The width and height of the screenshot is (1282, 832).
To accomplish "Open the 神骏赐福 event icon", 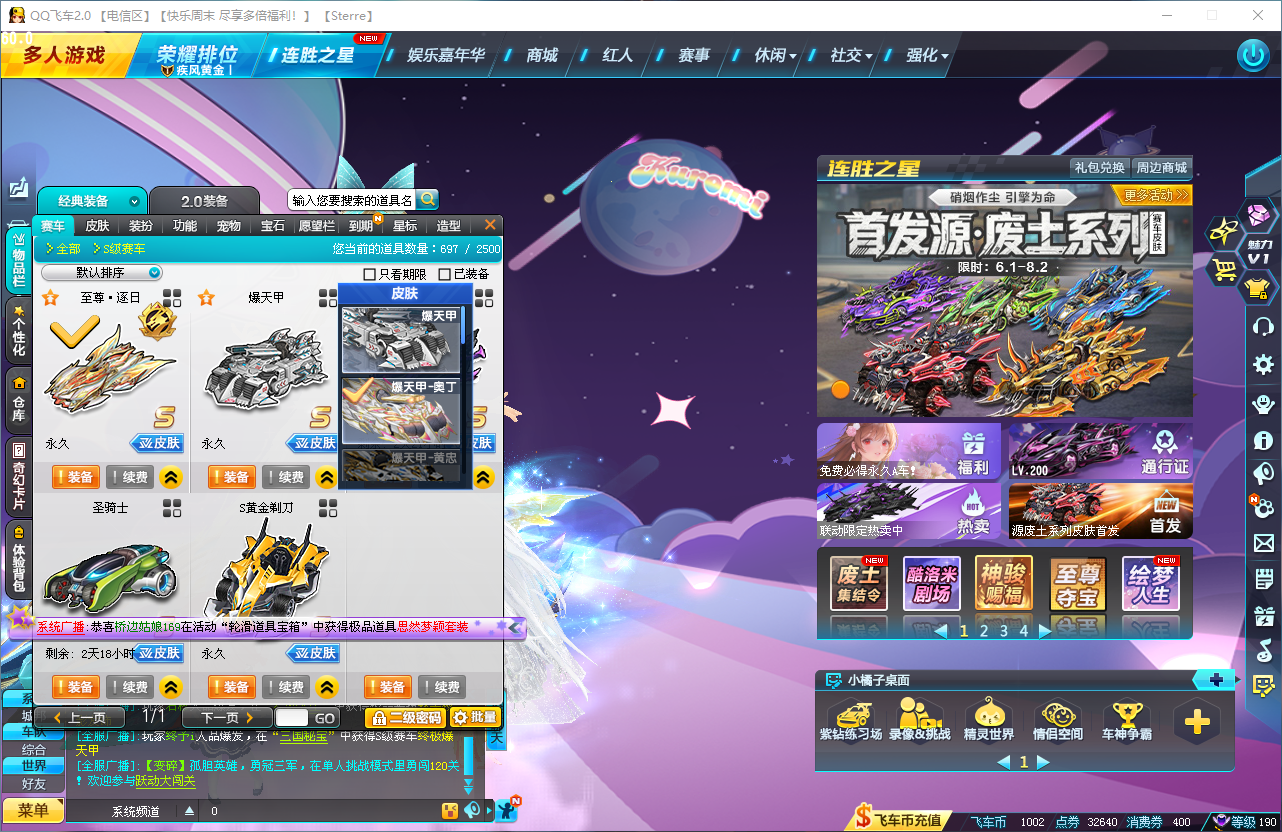I will pyautogui.click(x=1004, y=583).
